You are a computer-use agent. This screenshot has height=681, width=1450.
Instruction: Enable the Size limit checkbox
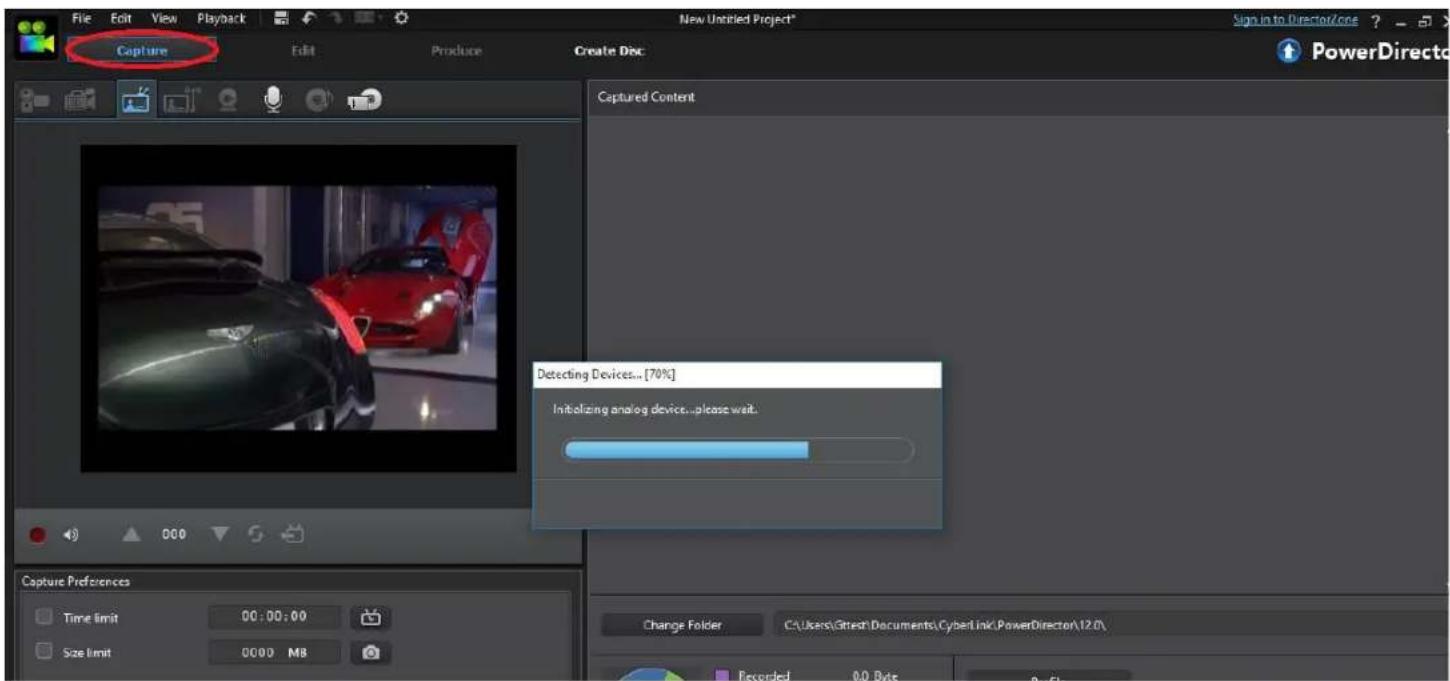click(43, 651)
